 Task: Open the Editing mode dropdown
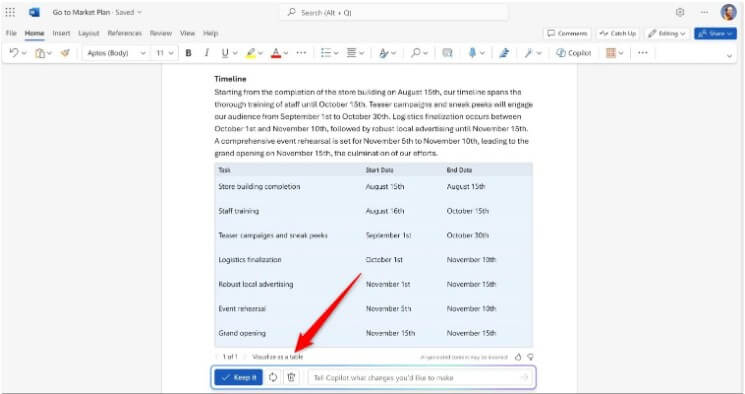(x=668, y=34)
